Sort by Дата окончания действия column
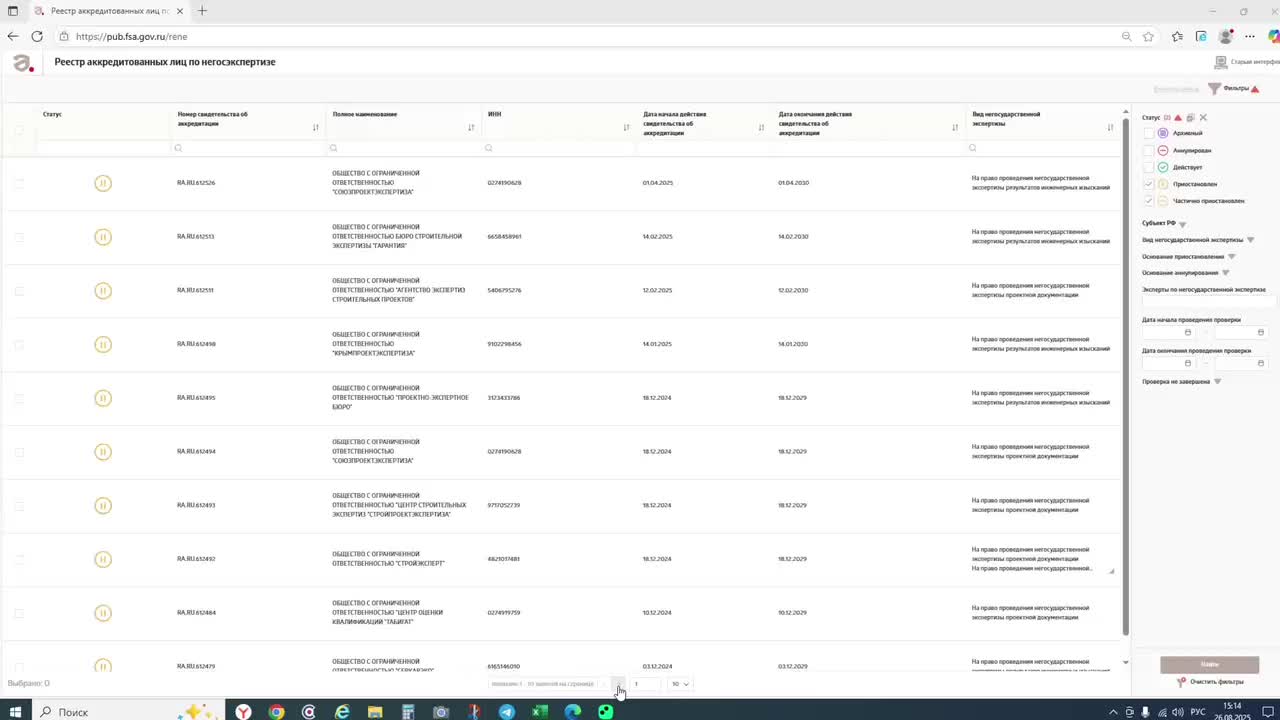The height and width of the screenshot is (720, 1280). pos(955,128)
